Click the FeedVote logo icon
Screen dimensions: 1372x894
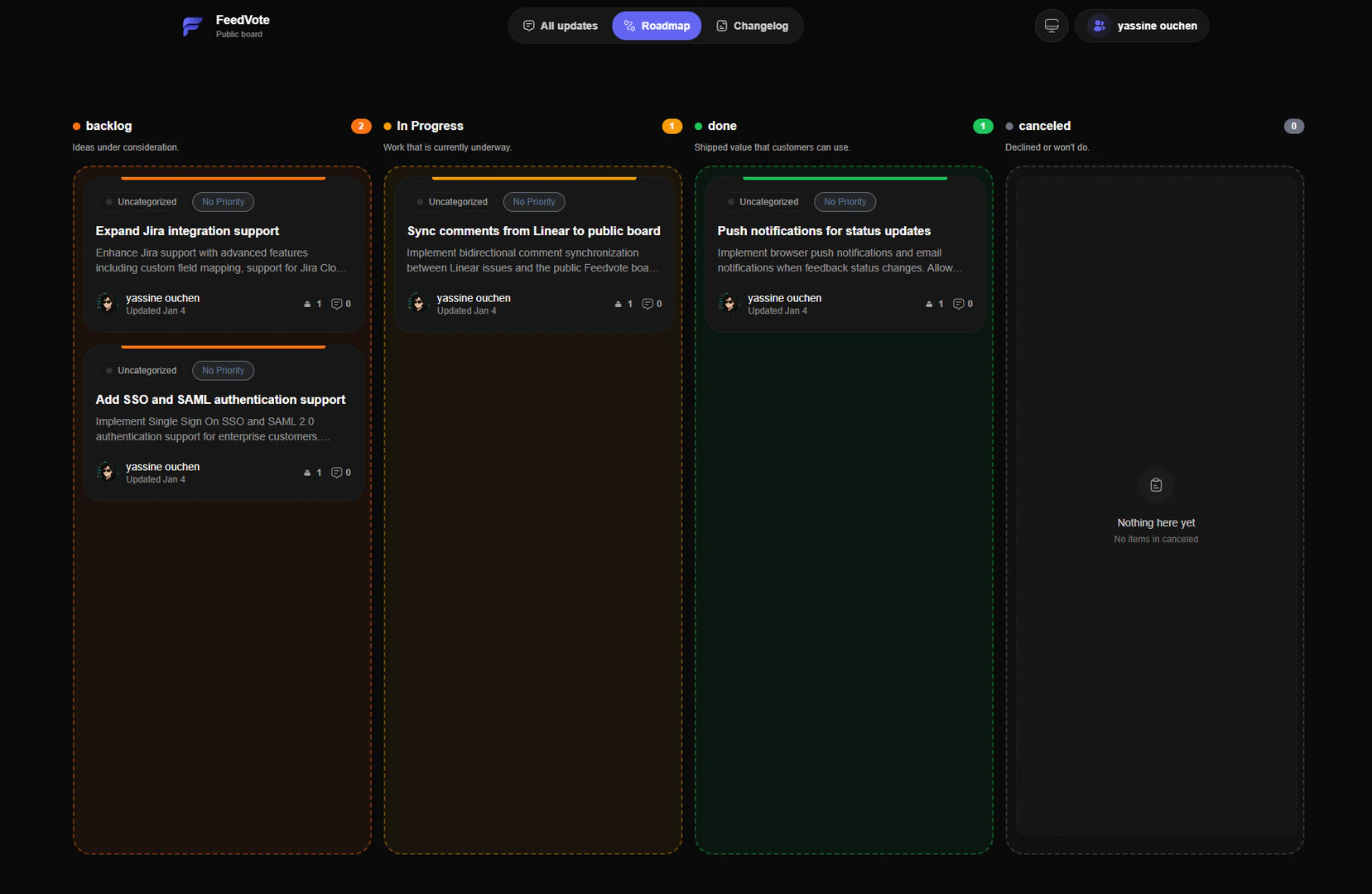192,26
